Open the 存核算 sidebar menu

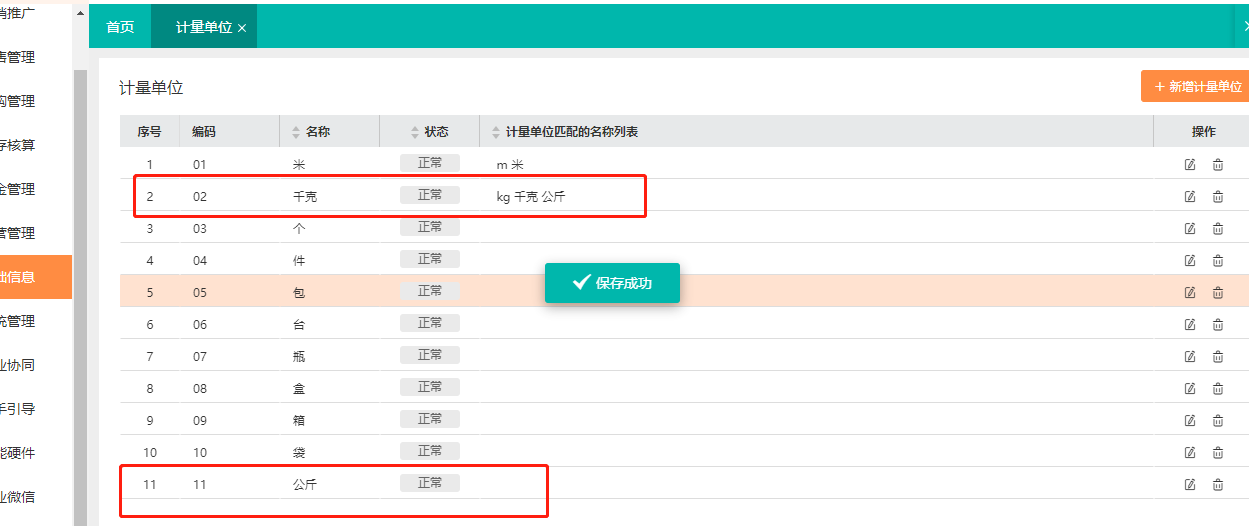coord(36,145)
